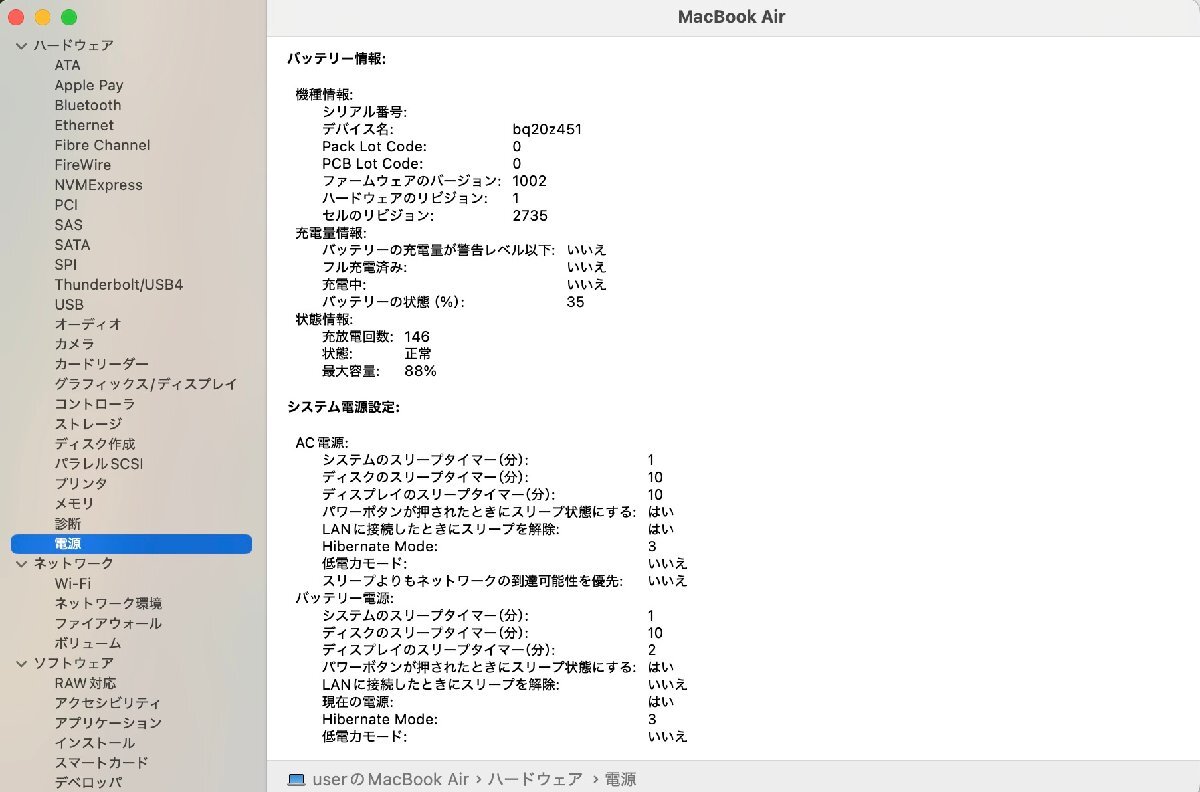Select アクセシビリティ in the sidebar

pos(108,703)
